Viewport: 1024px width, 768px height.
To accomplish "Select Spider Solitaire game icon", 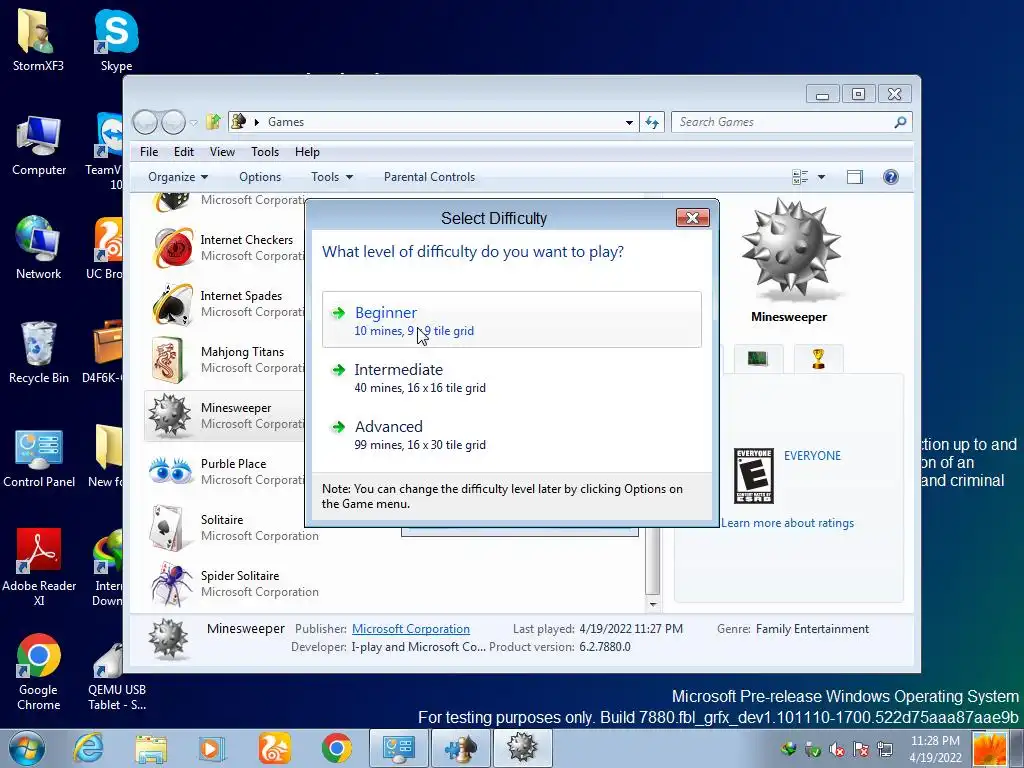I will [x=172, y=583].
